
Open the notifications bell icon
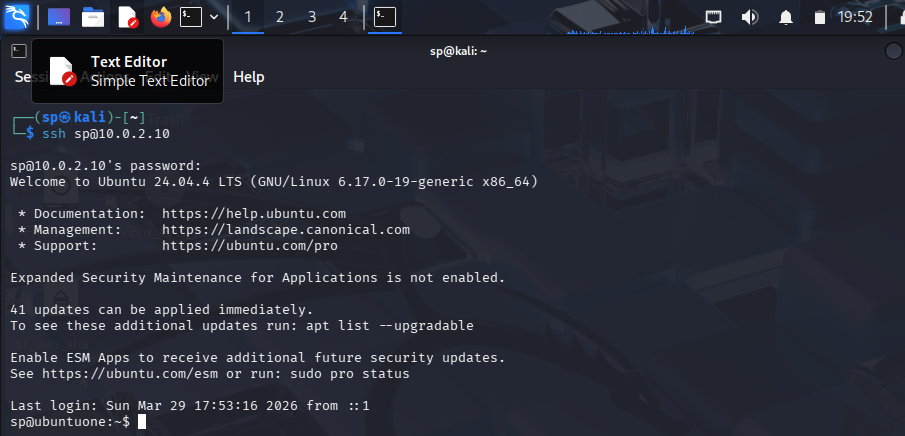pyautogui.click(x=786, y=18)
